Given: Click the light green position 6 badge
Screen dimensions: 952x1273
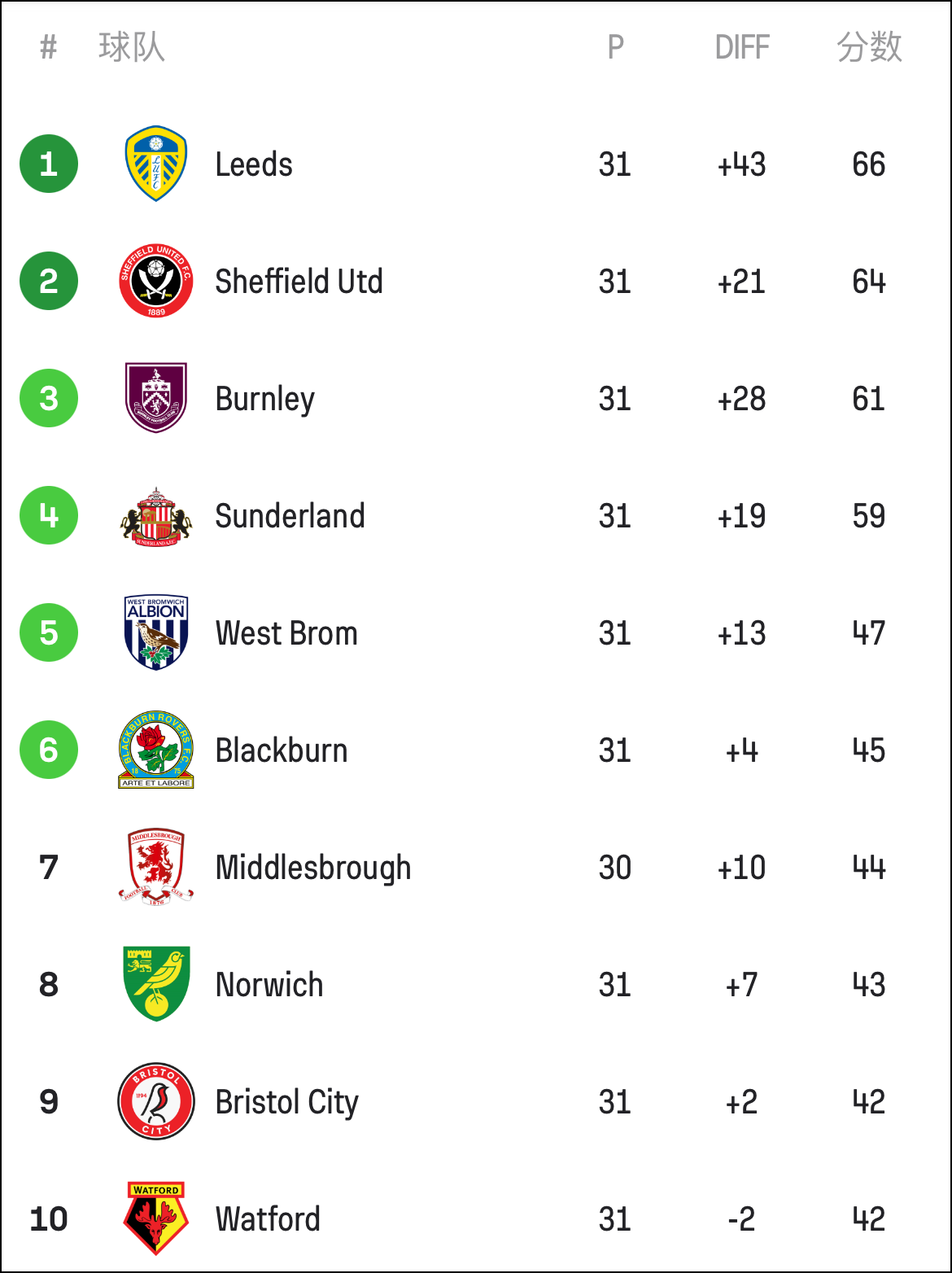Looking at the screenshot, I should (x=49, y=750).
